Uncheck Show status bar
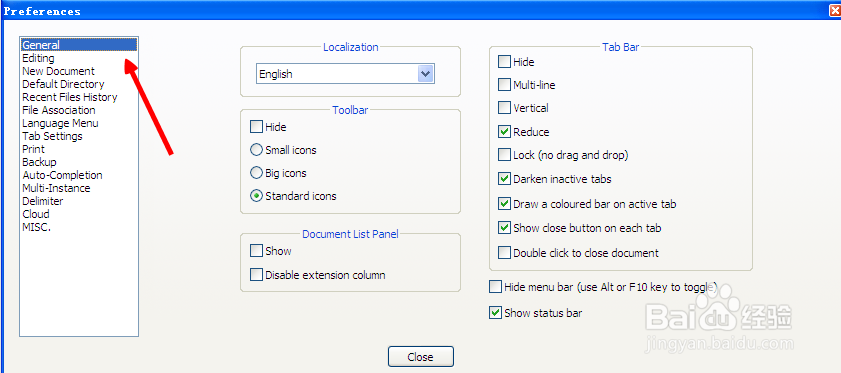 coord(495,312)
